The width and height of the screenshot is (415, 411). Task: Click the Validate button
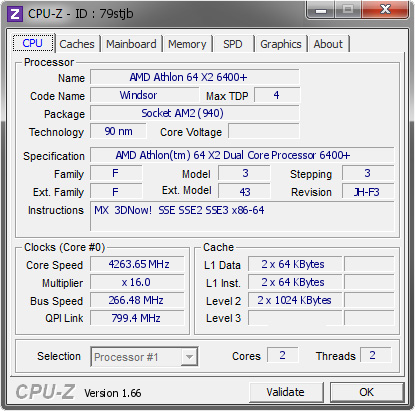(286, 392)
